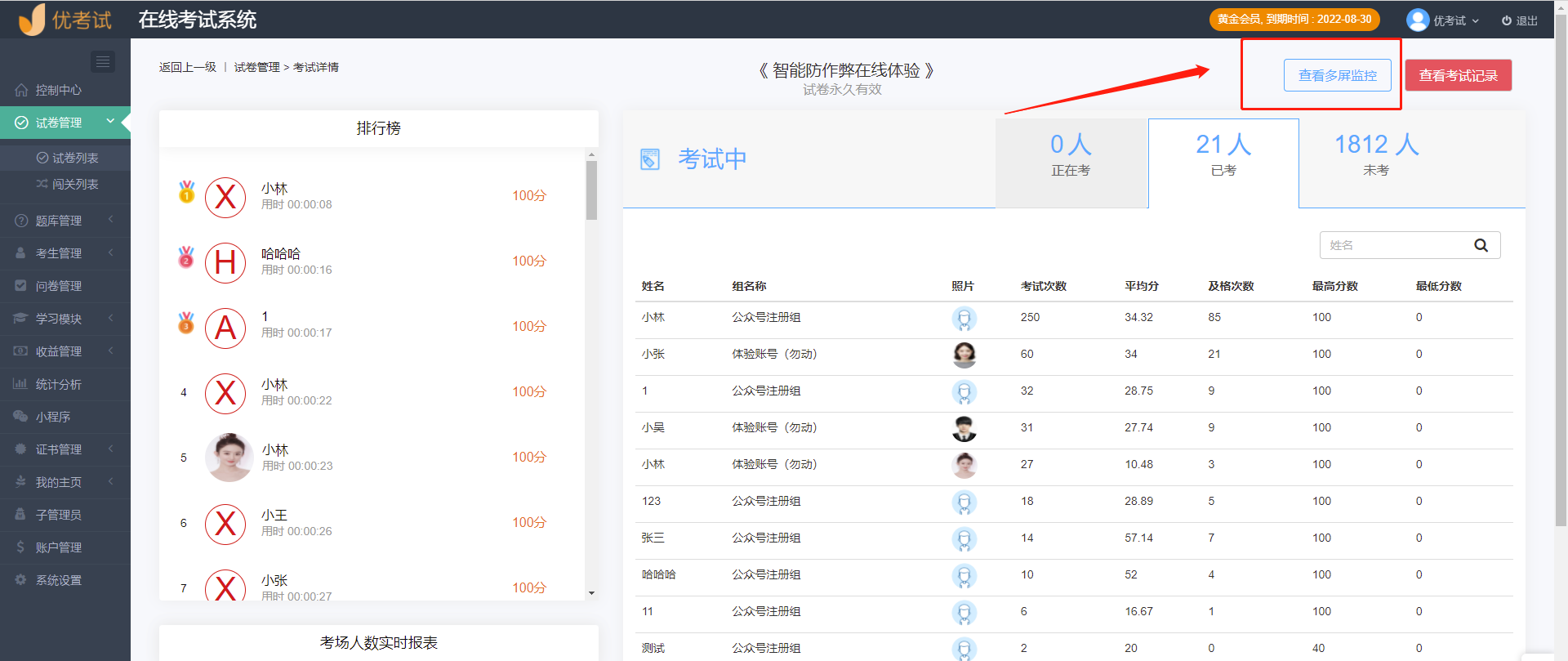Click the logout power icon

(1506, 20)
